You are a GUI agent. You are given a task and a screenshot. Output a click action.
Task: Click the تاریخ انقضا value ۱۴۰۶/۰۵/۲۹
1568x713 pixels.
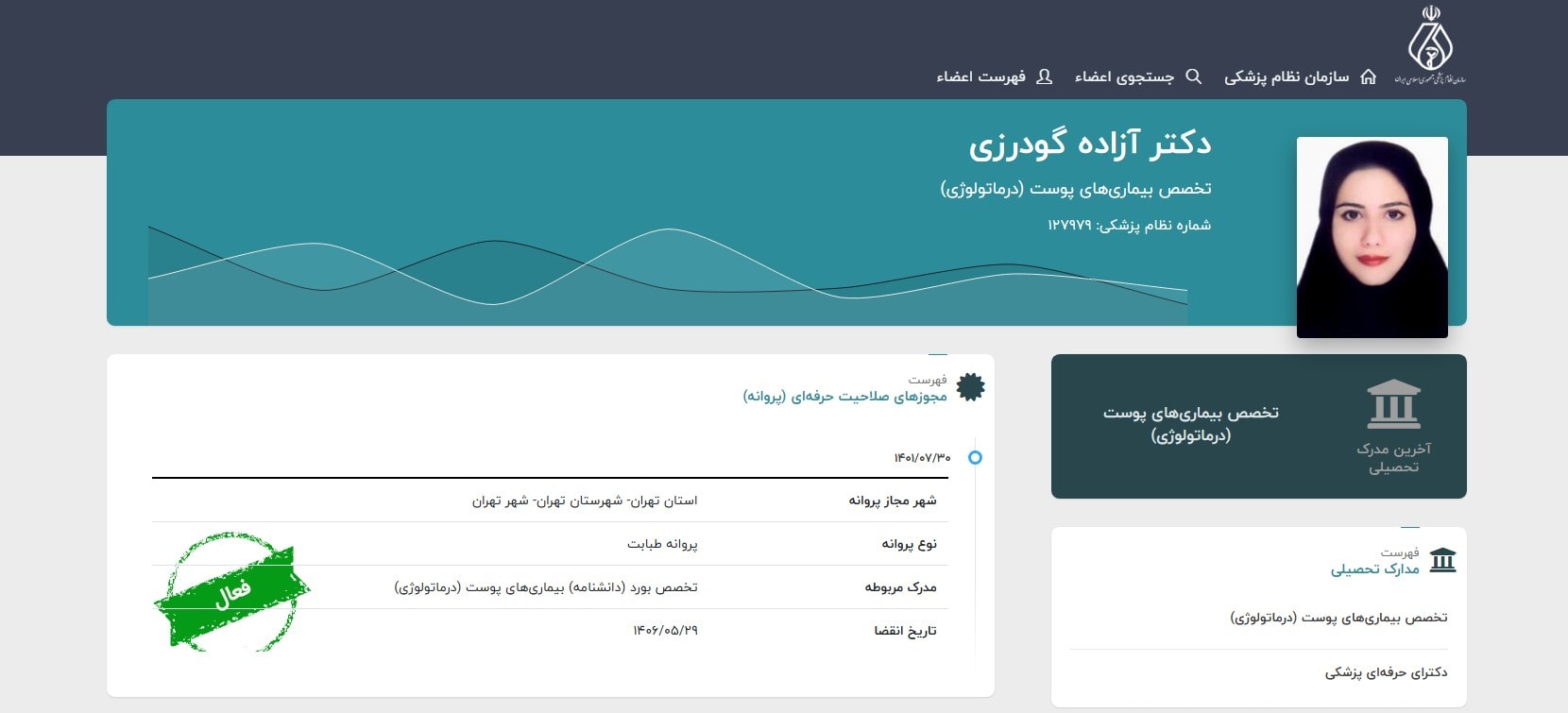665,630
